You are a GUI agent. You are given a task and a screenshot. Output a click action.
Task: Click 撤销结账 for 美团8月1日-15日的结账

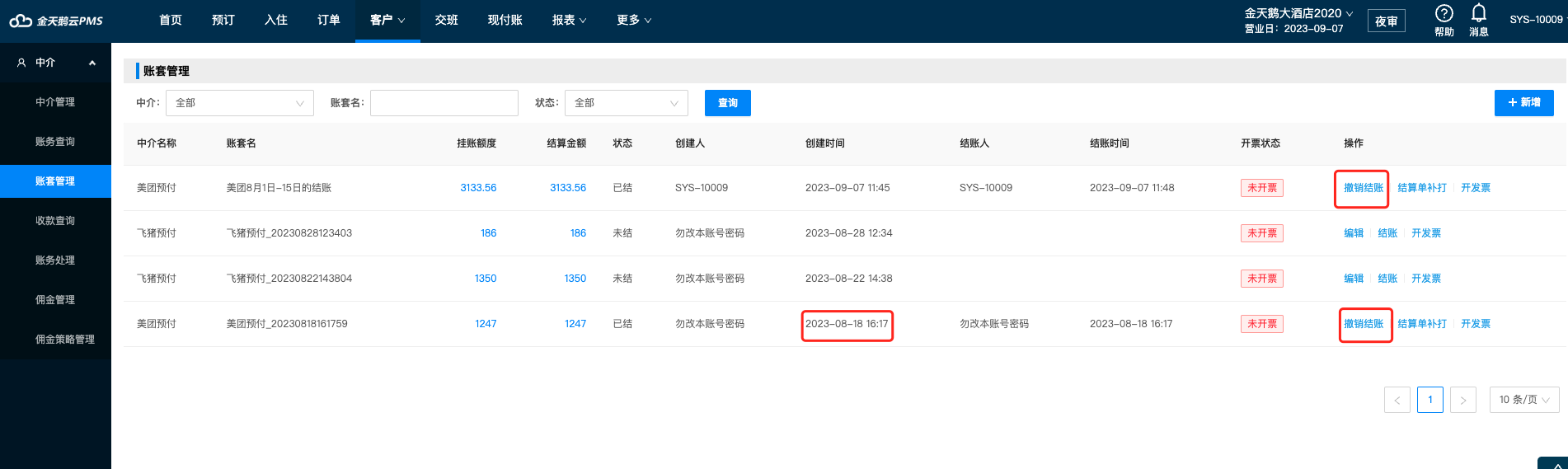[1364, 188]
